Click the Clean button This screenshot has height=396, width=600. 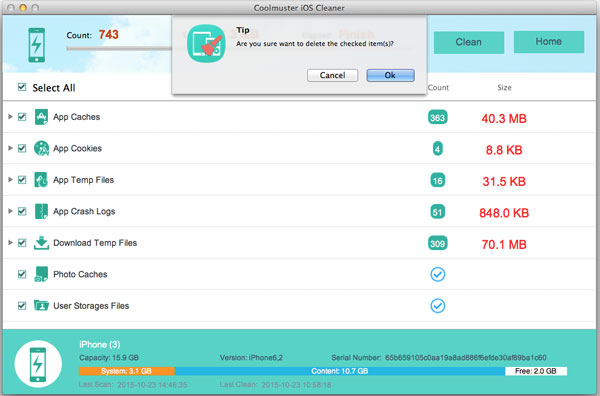tap(469, 42)
